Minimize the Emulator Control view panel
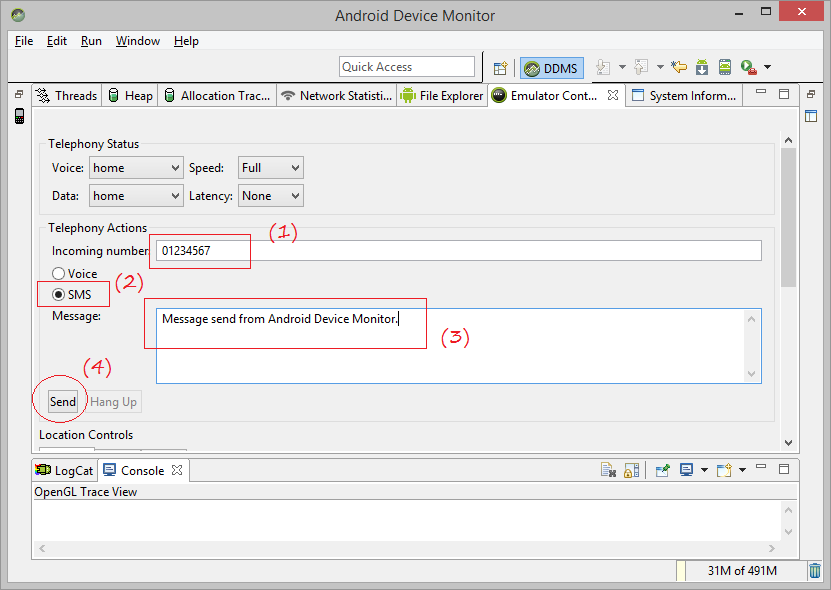 761,92
